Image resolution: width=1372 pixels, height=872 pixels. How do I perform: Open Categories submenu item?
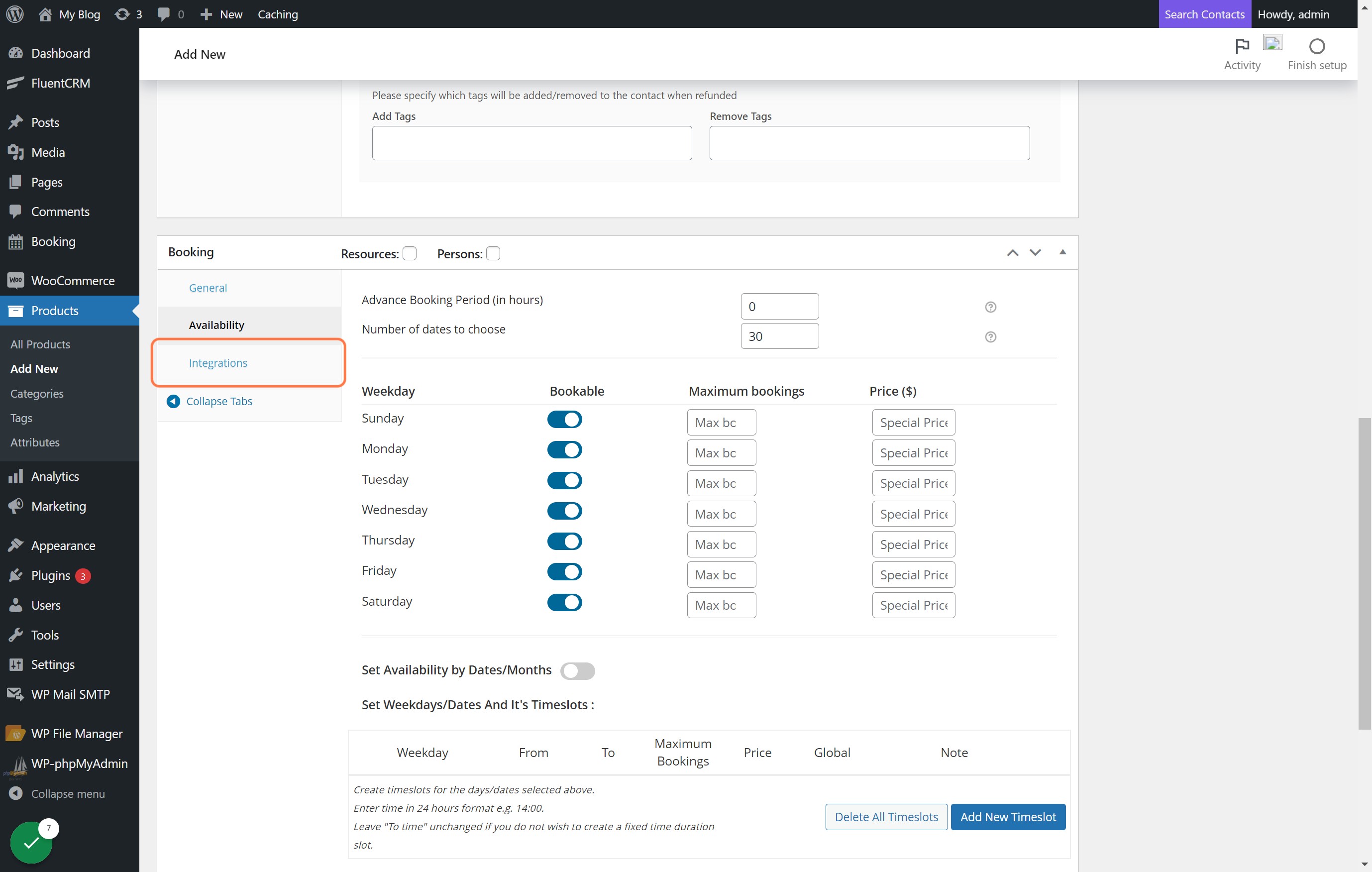pyautogui.click(x=37, y=393)
